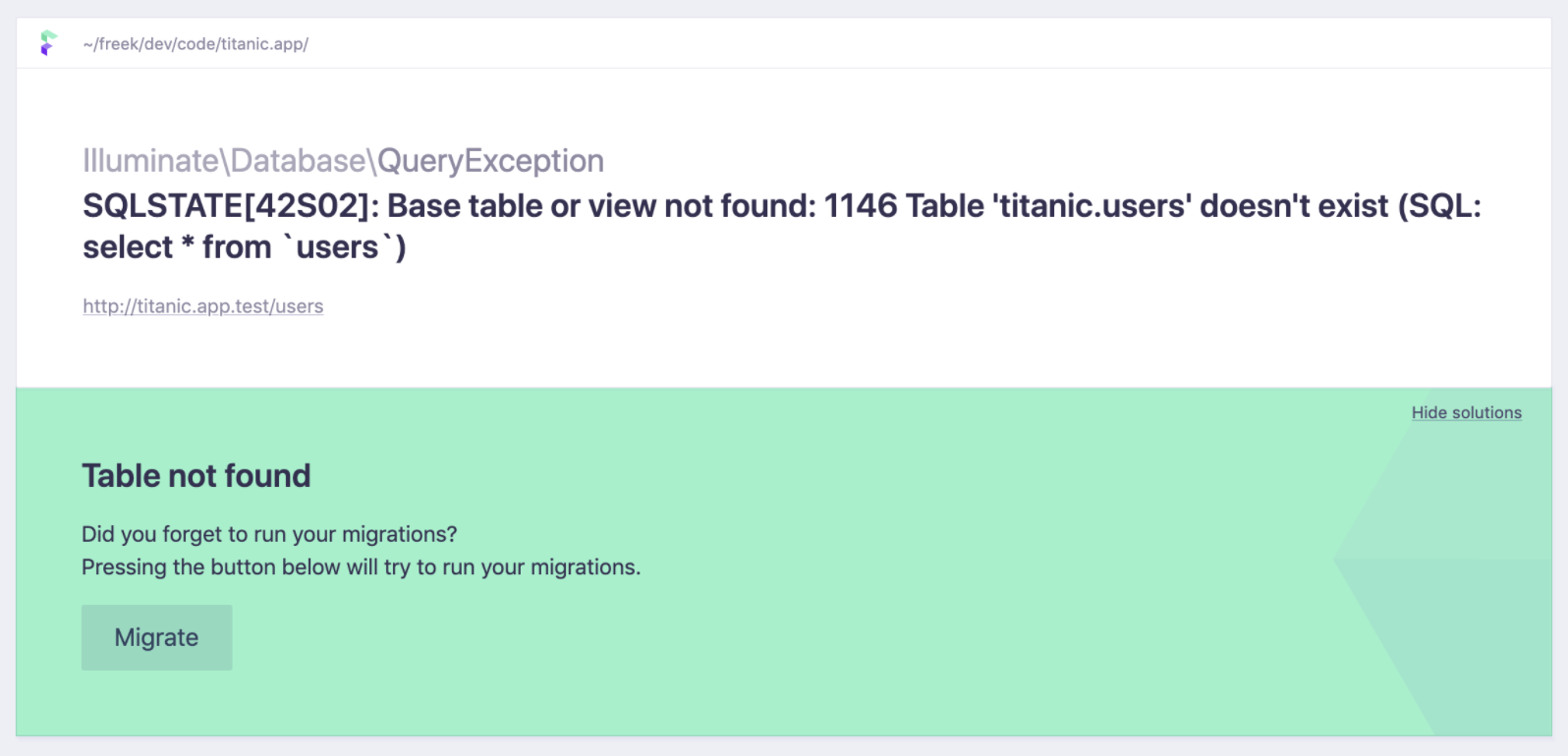Click the green cube of the logo icon

pos(46,36)
